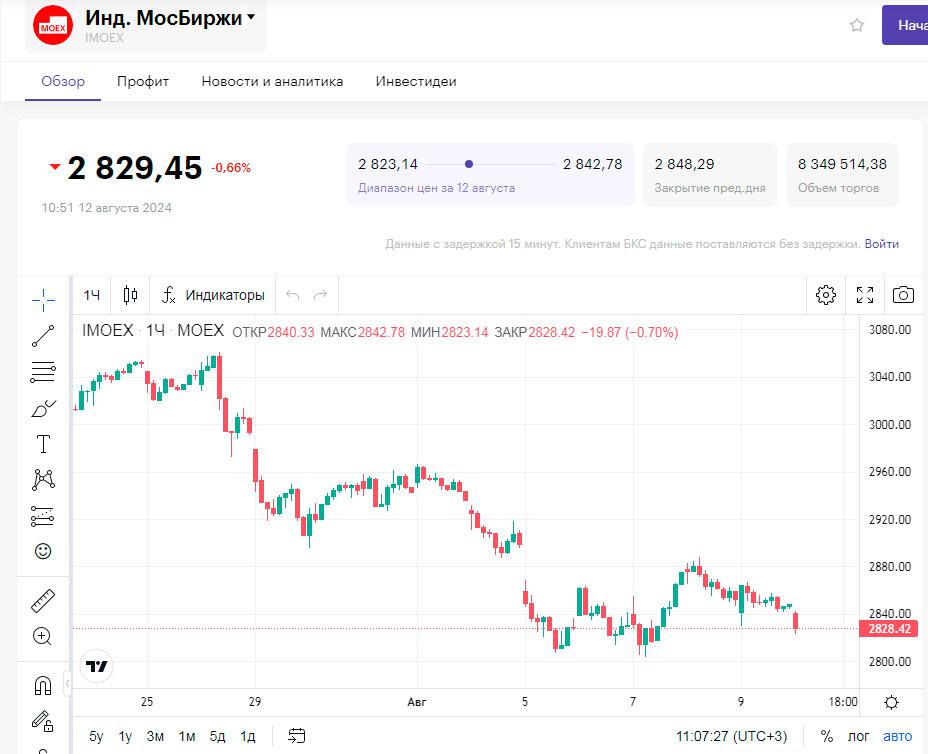Click the Войти login link
Viewport: 928px width, 754px height.
[881, 244]
